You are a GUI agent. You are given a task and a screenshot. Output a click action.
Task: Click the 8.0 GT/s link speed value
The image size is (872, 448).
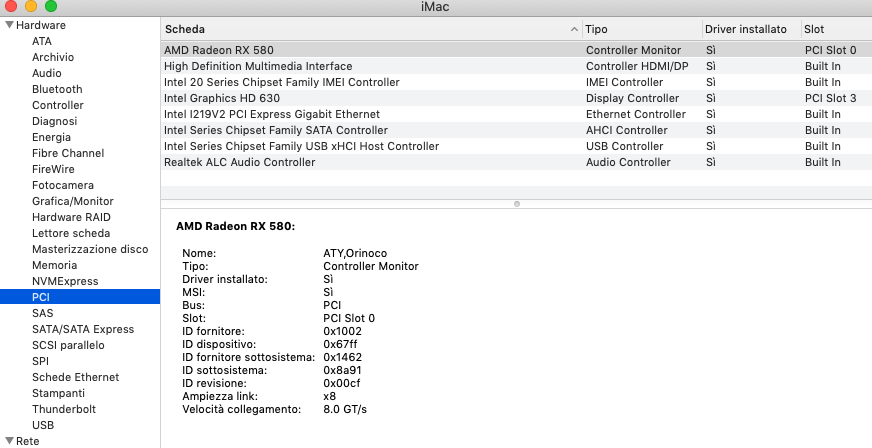pyautogui.click(x=345, y=410)
